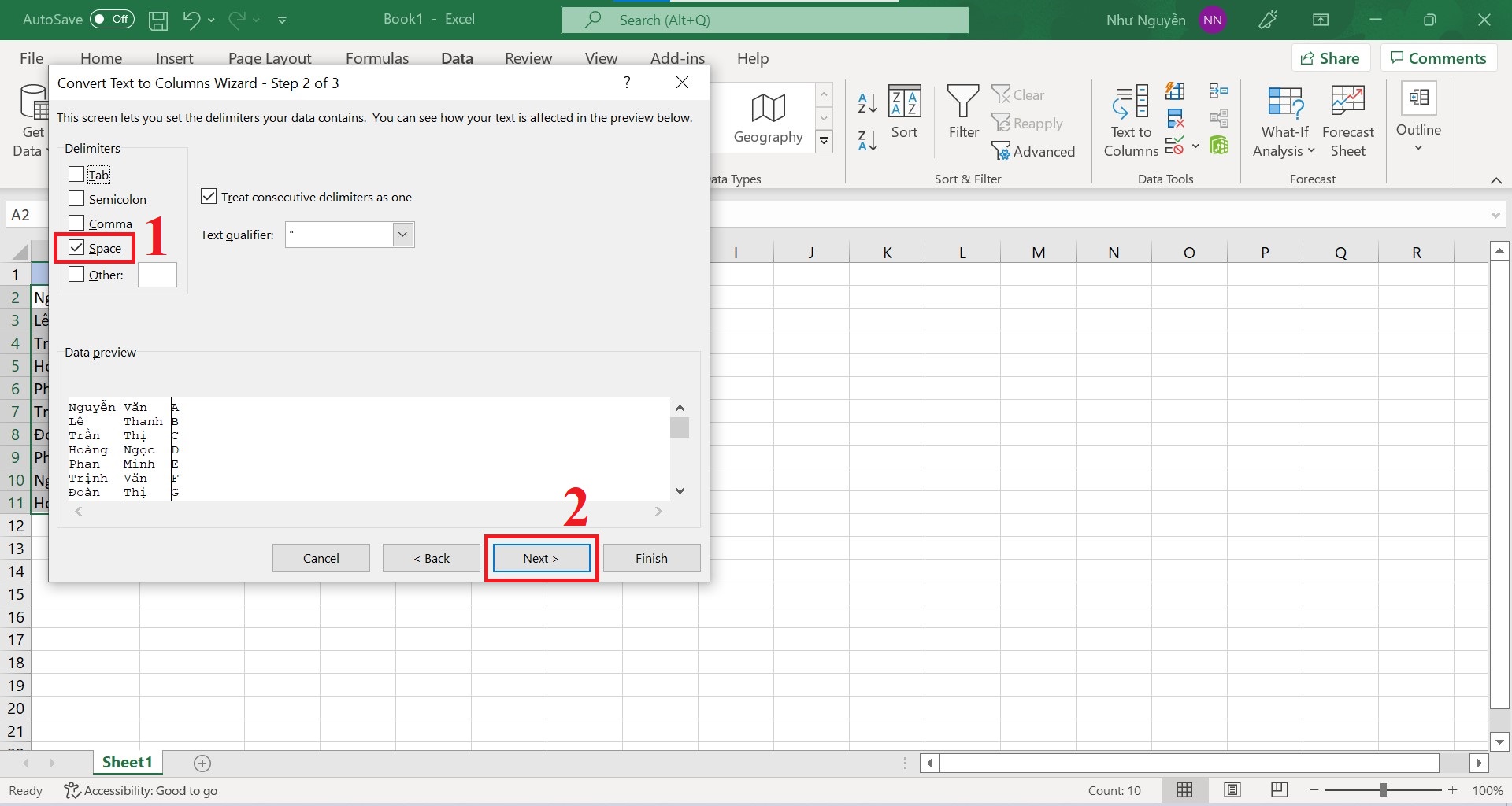Viewport: 1512px width, 806px height.
Task: Zoom out with minus button
Action: click(1314, 789)
